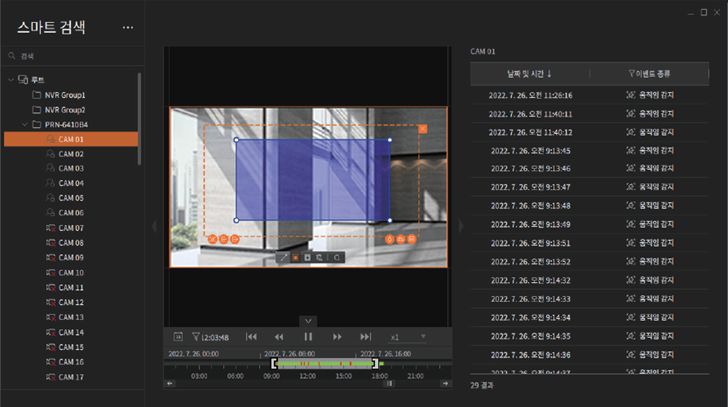Click the filter funnel icon beside the playback time
728x407 pixels.
tap(196, 337)
